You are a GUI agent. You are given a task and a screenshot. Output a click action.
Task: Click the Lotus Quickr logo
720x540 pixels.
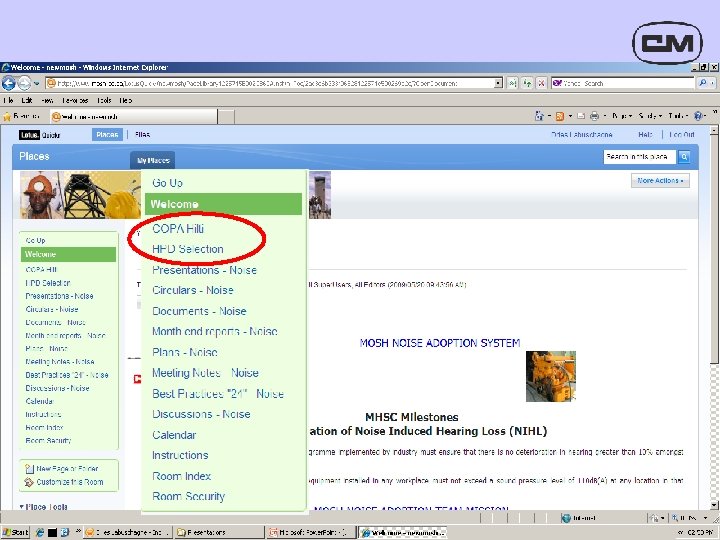pyautogui.click(x=39, y=135)
